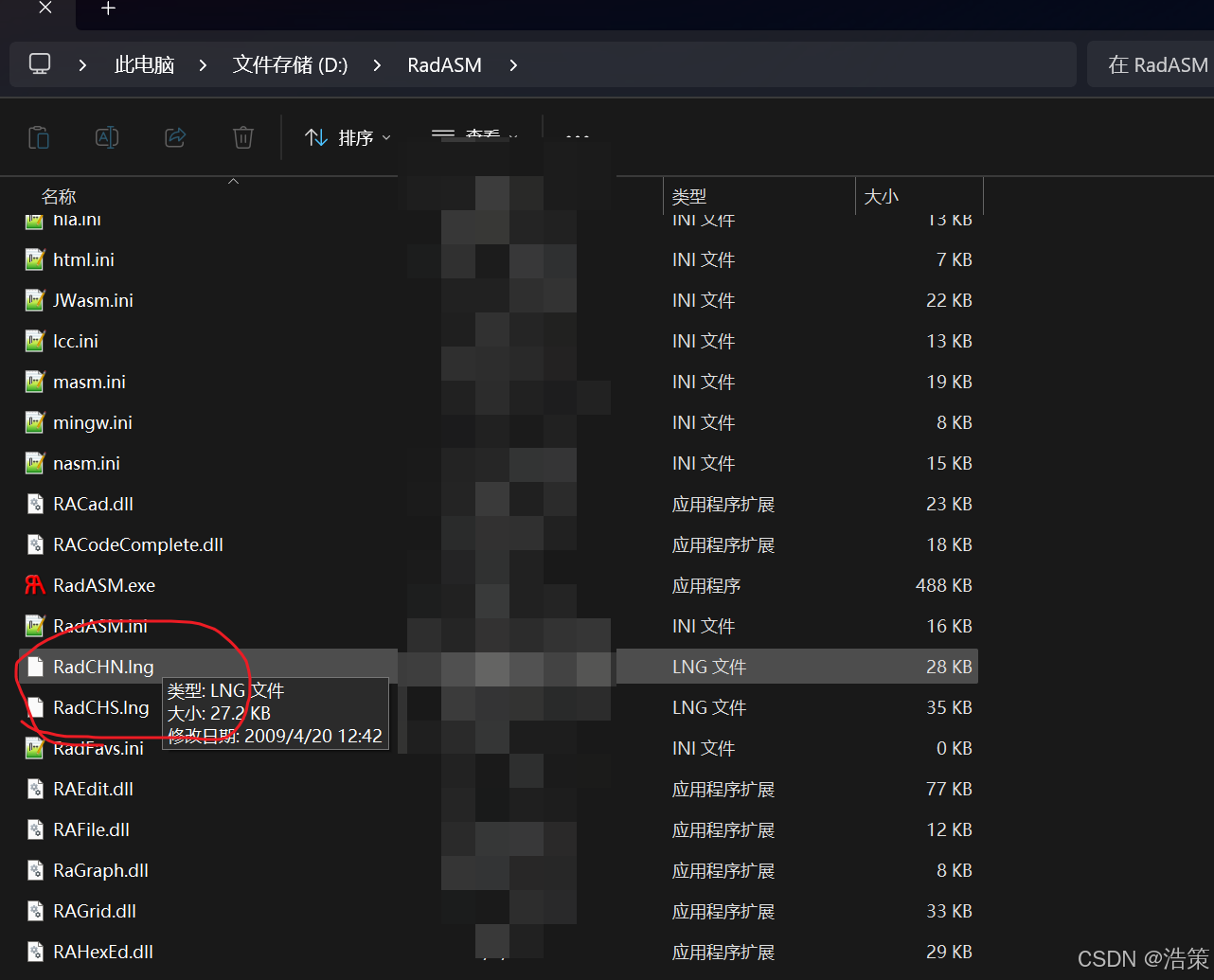Select lcc.ini file icon
This screenshot has height=980, width=1214.
(x=35, y=341)
